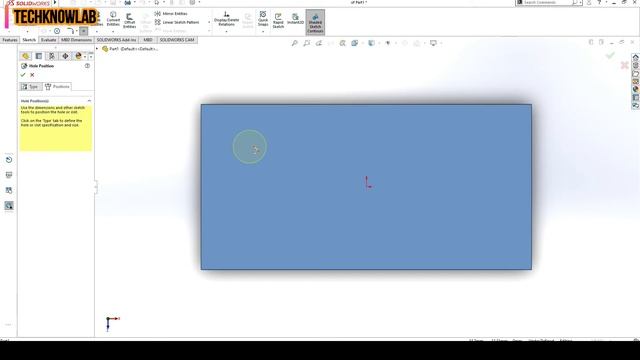640x360 pixels.
Task: Activate the Rapid Sketch tool
Action: [x=278, y=21]
